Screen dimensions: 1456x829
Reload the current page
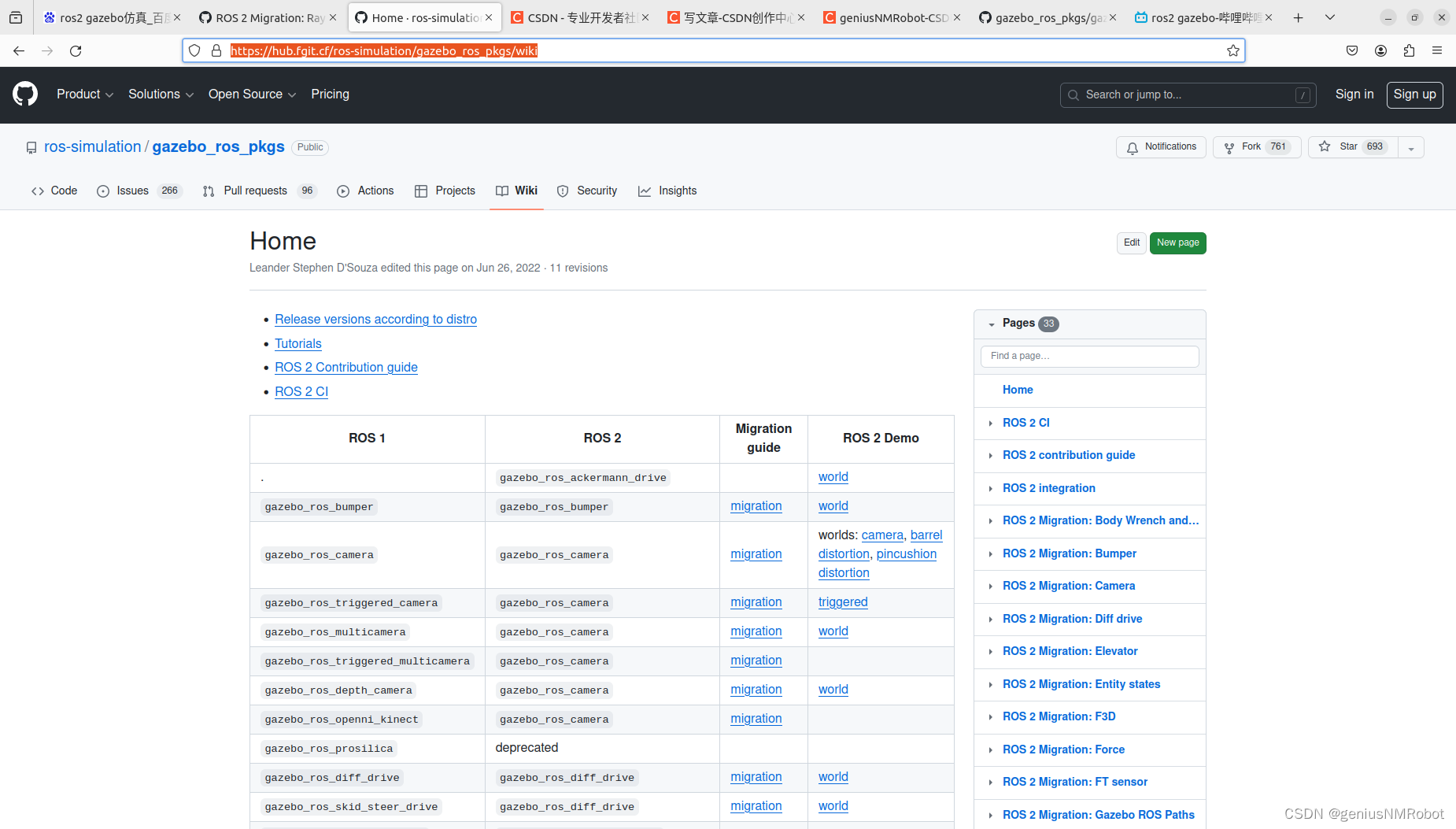click(x=76, y=50)
